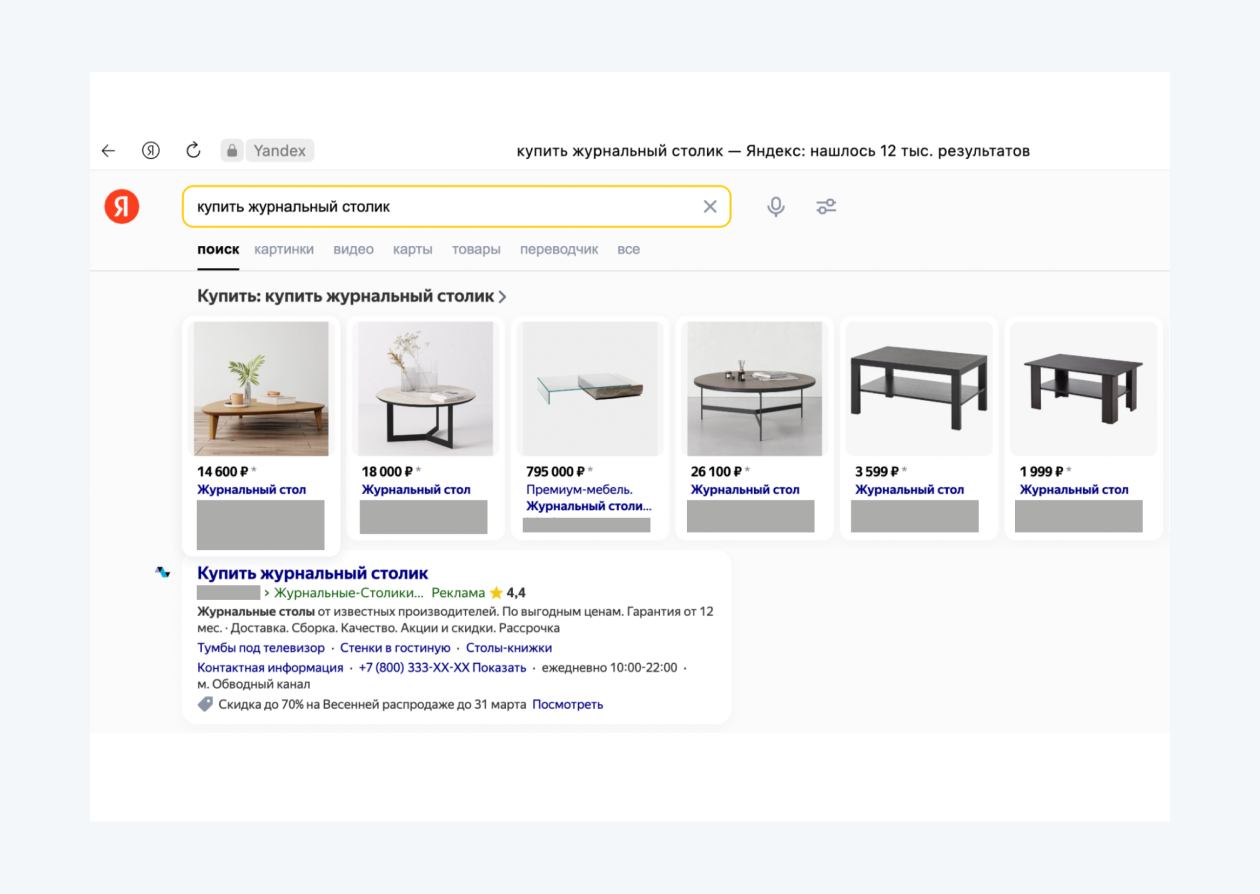
Task: Open search settings sliders icon
Action: click(826, 207)
